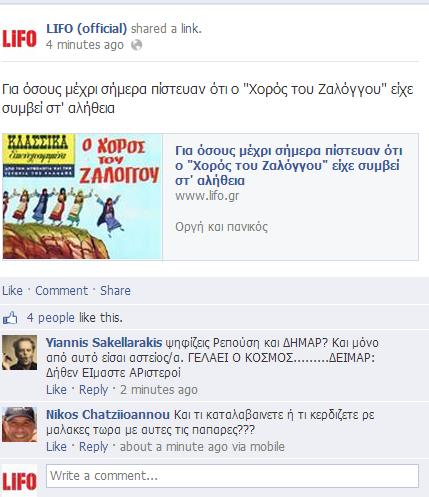The height and width of the screenshot is (497, 429).
Task: Click the thumbs-up likes icon
Action: coord(10,318)
